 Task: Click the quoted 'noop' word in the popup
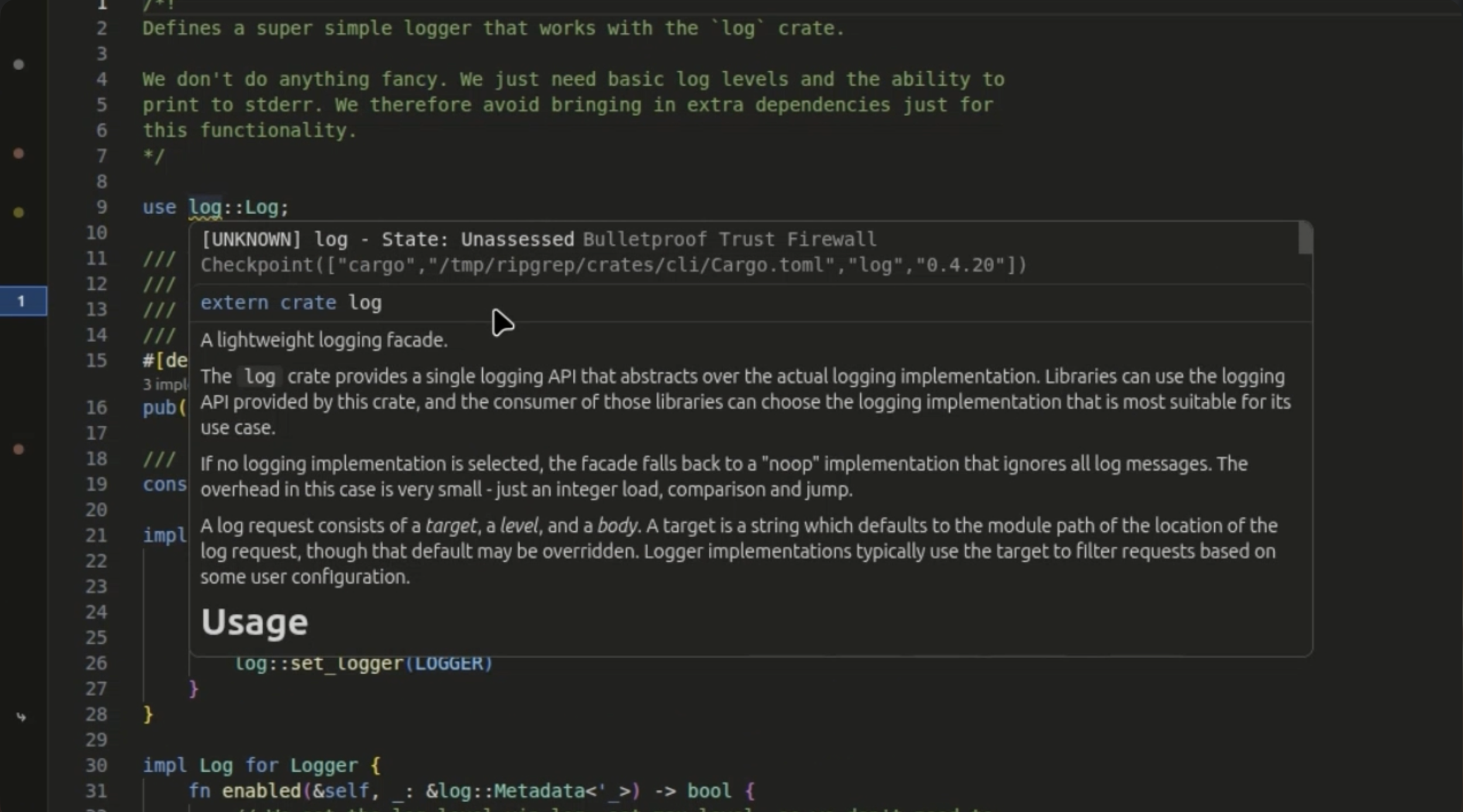(789, 464)
